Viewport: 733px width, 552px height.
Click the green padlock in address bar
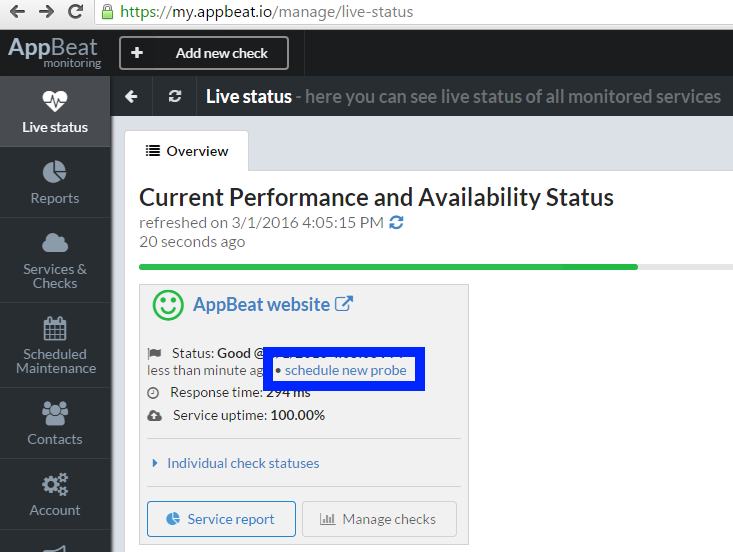pyautogui.click(x=108, y=12)
